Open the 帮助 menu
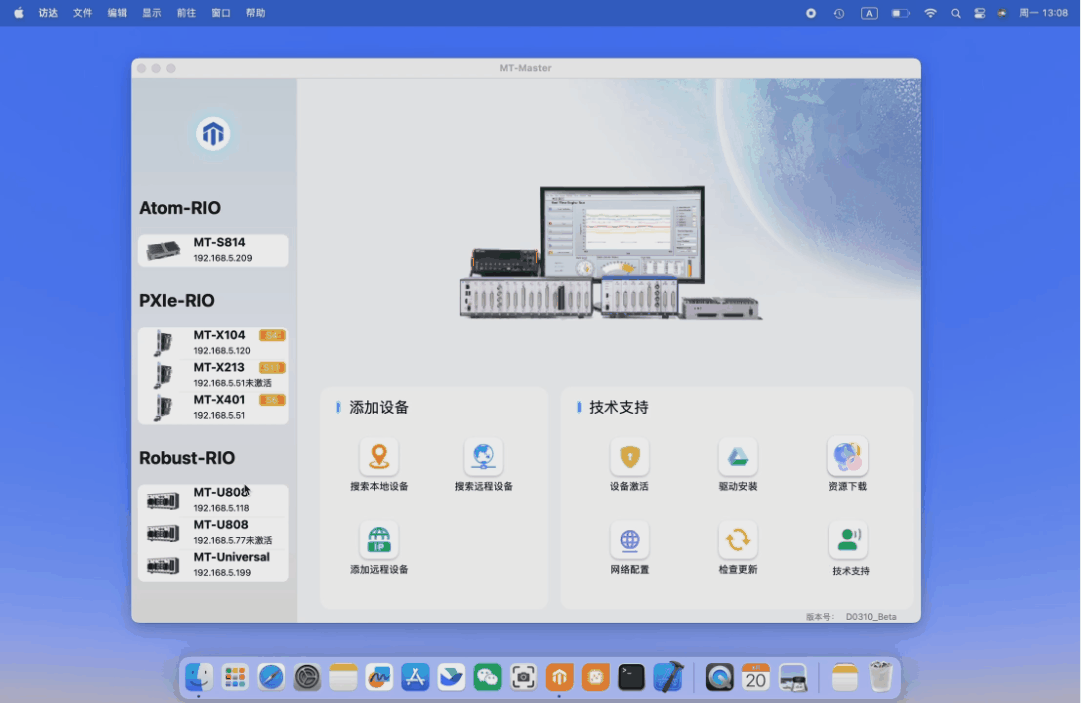1081x703 pixels. point(255,13)
